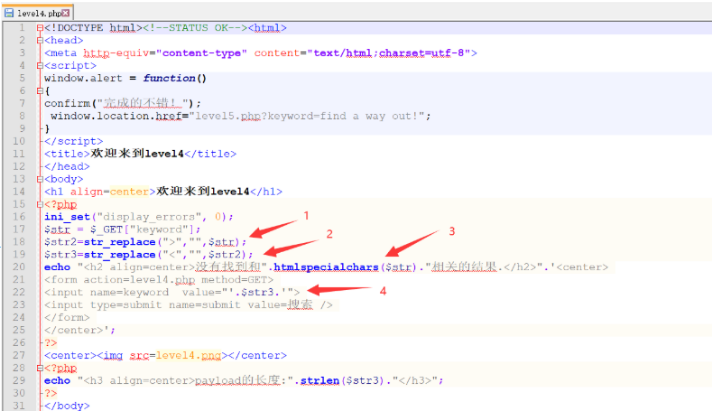724x411 pixels.
Task: Click the closing </form> tag
Action: (x=67, y=318)
